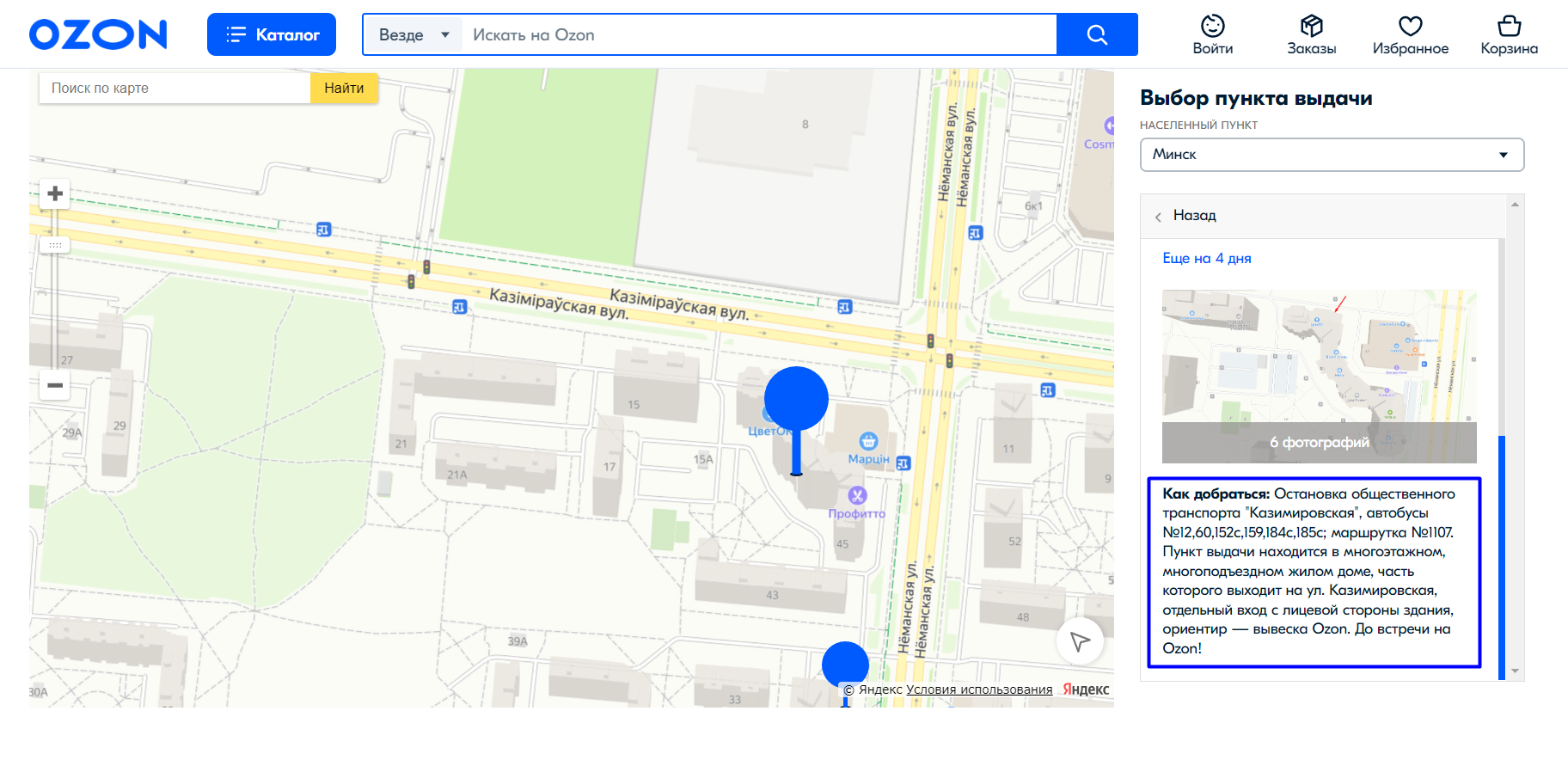Click building number 21A on map
This screenshot has width=1568, height=766.
tap(457, 475)
